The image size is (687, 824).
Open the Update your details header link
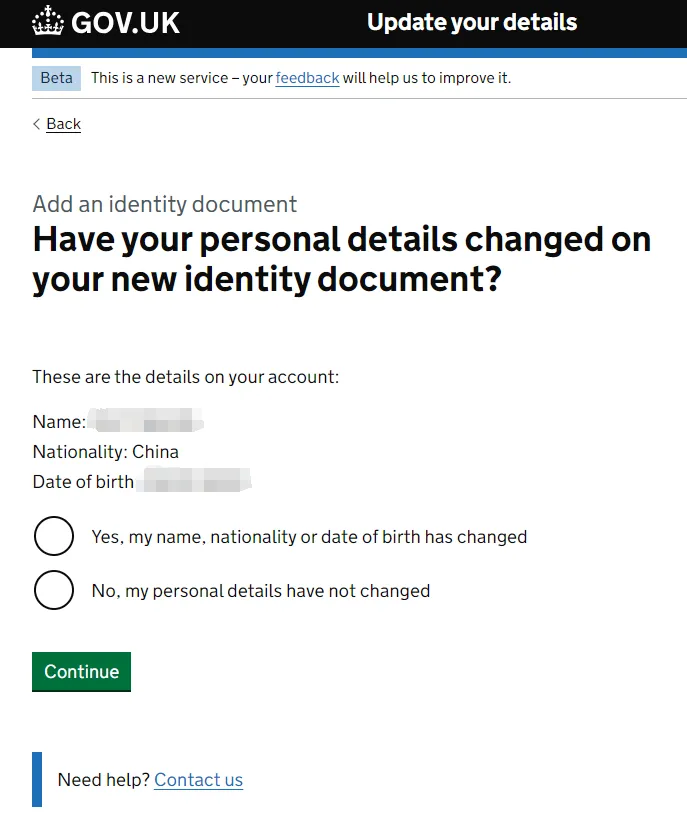pos(471,23)
